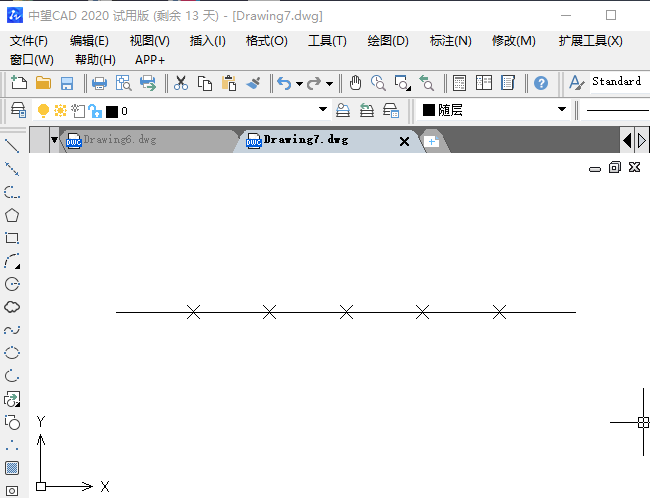Image resolution: width=650 pixels, height=498 pixels.
Task: Open the 绘图(D) menu
Action: 388,41
